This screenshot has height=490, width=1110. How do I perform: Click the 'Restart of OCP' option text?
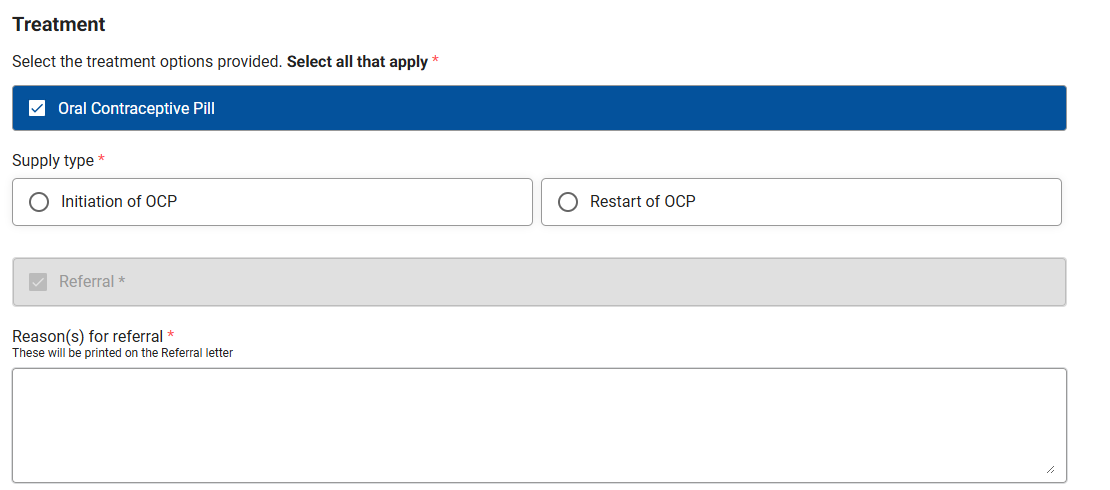pyautogui.click(x=643, y=202)
